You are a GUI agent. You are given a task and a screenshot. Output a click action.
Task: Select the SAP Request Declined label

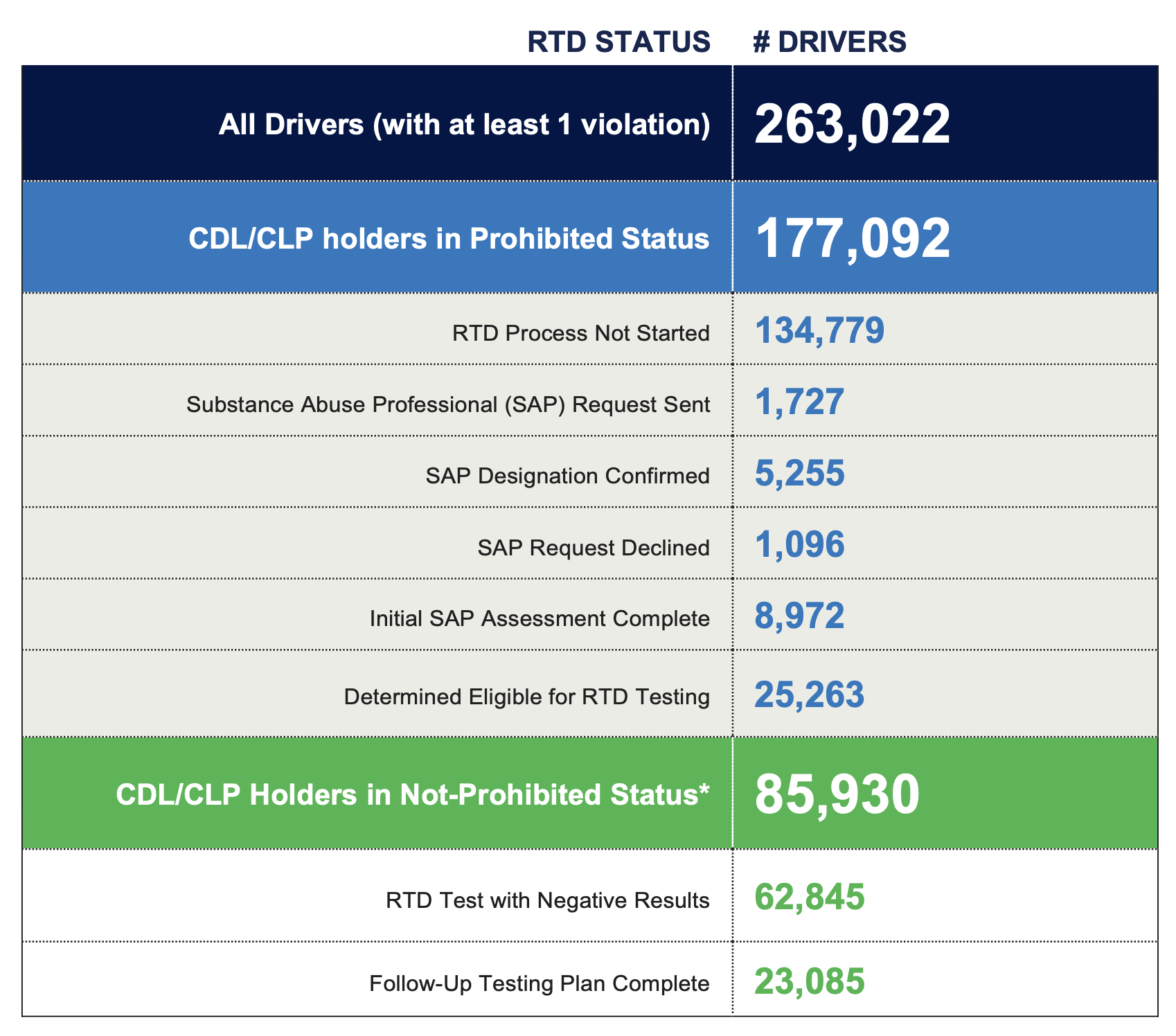tap(594, 548)
